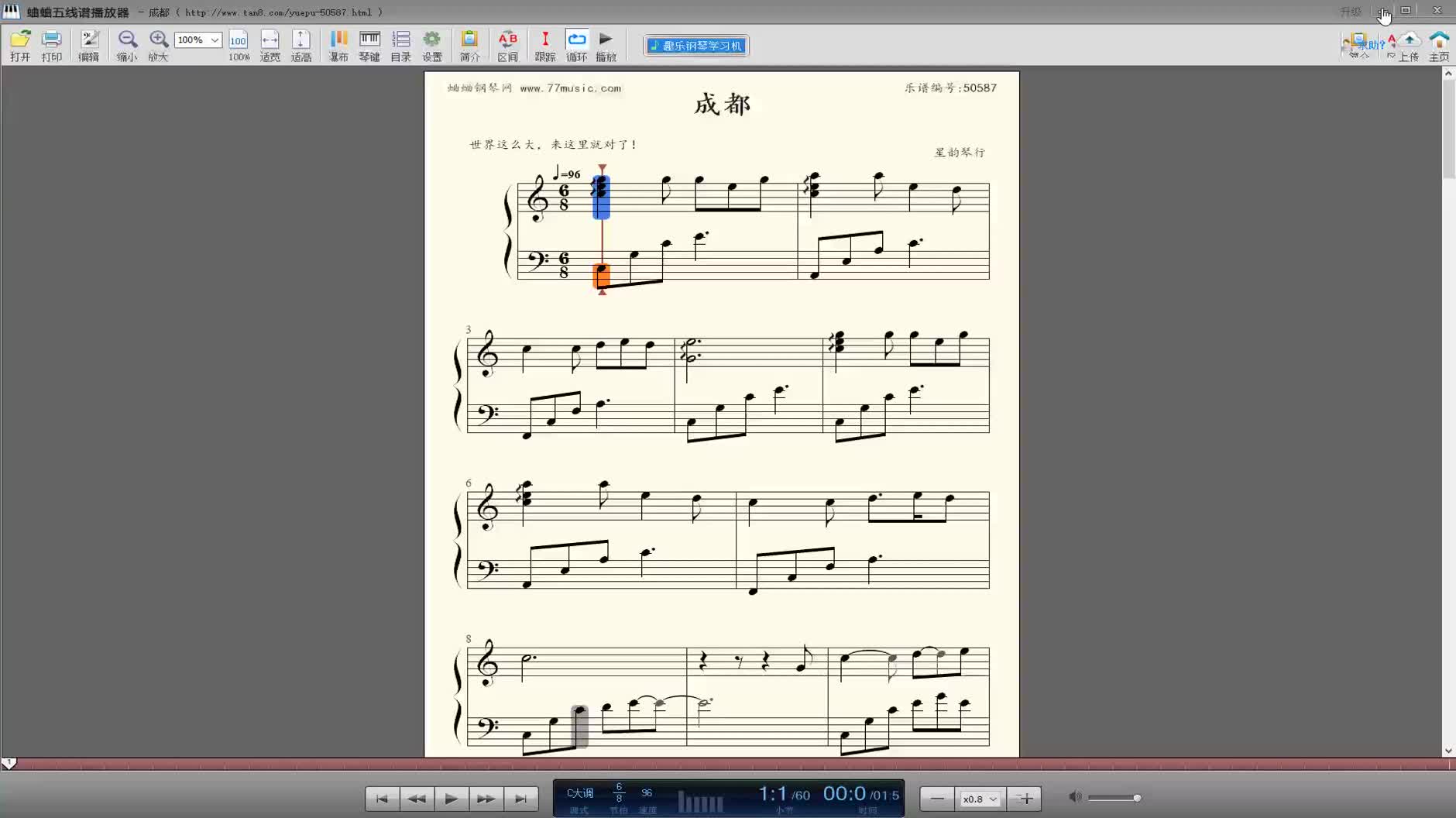
Task: Click the C大调 key signature display
Action: pyautogui.click(x=580, y=793)
